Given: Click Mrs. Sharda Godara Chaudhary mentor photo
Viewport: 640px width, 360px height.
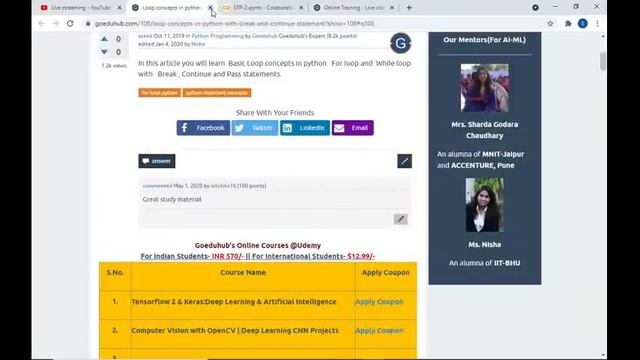Looking at the screenshot, I should click(x=484, y=88).
